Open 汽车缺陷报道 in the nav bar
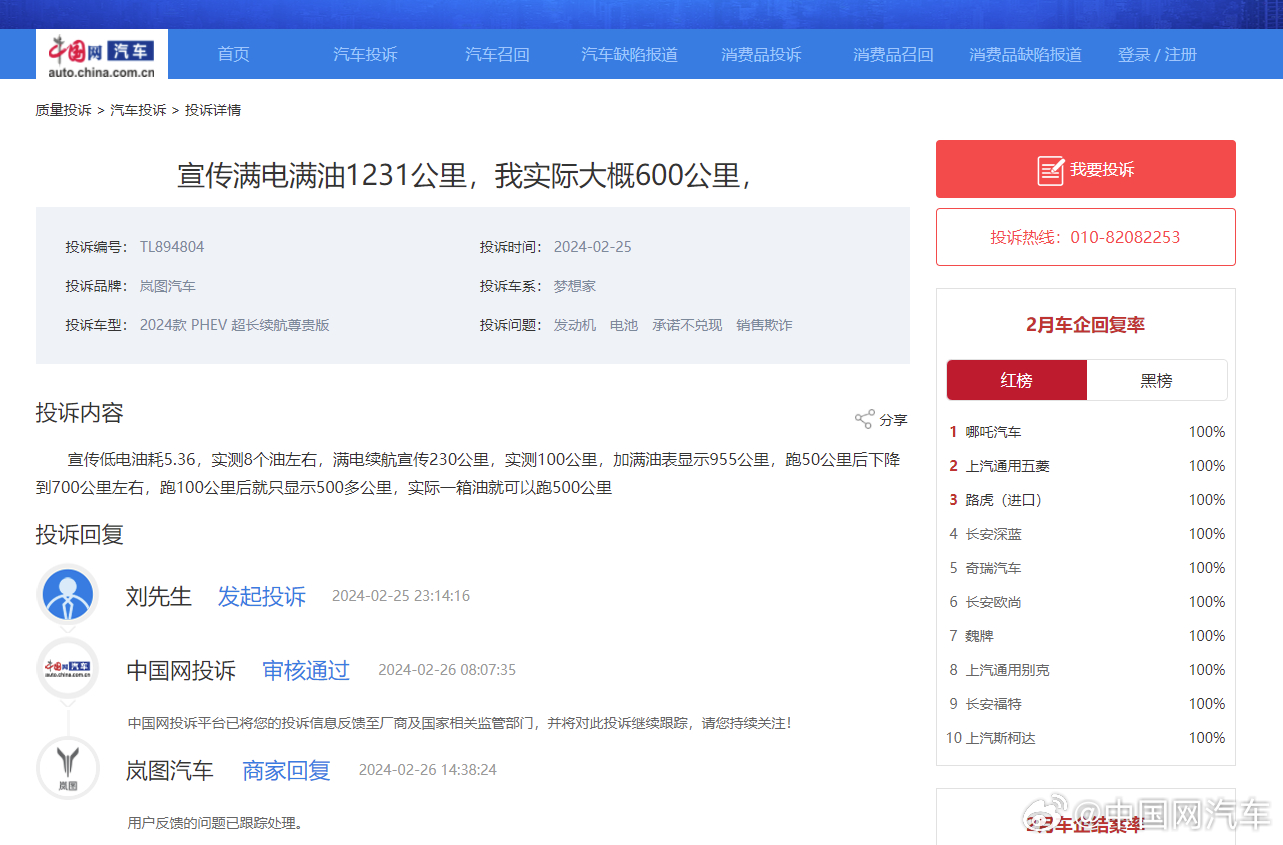Screen dimensions: 1283x845 (x=629, y=54)
